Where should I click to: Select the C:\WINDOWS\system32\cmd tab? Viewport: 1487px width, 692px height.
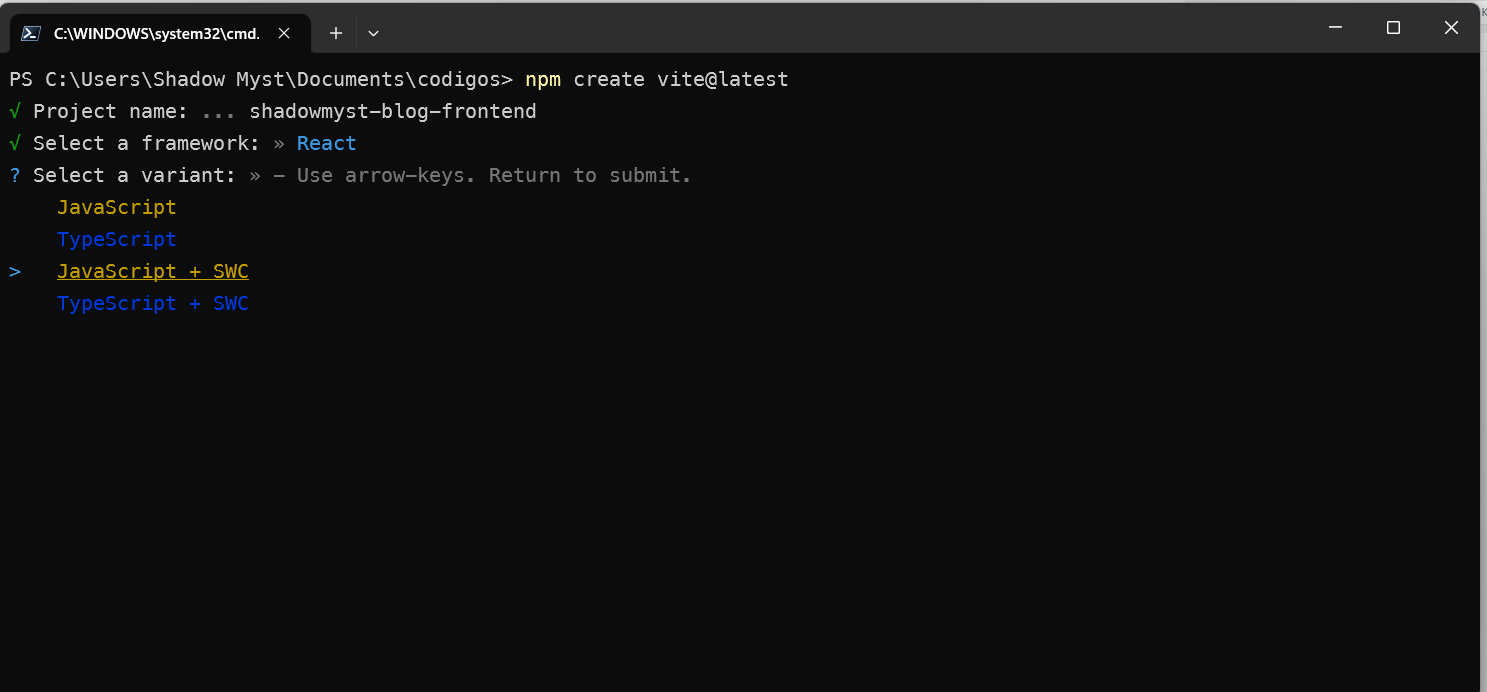[x=156, y=33]
